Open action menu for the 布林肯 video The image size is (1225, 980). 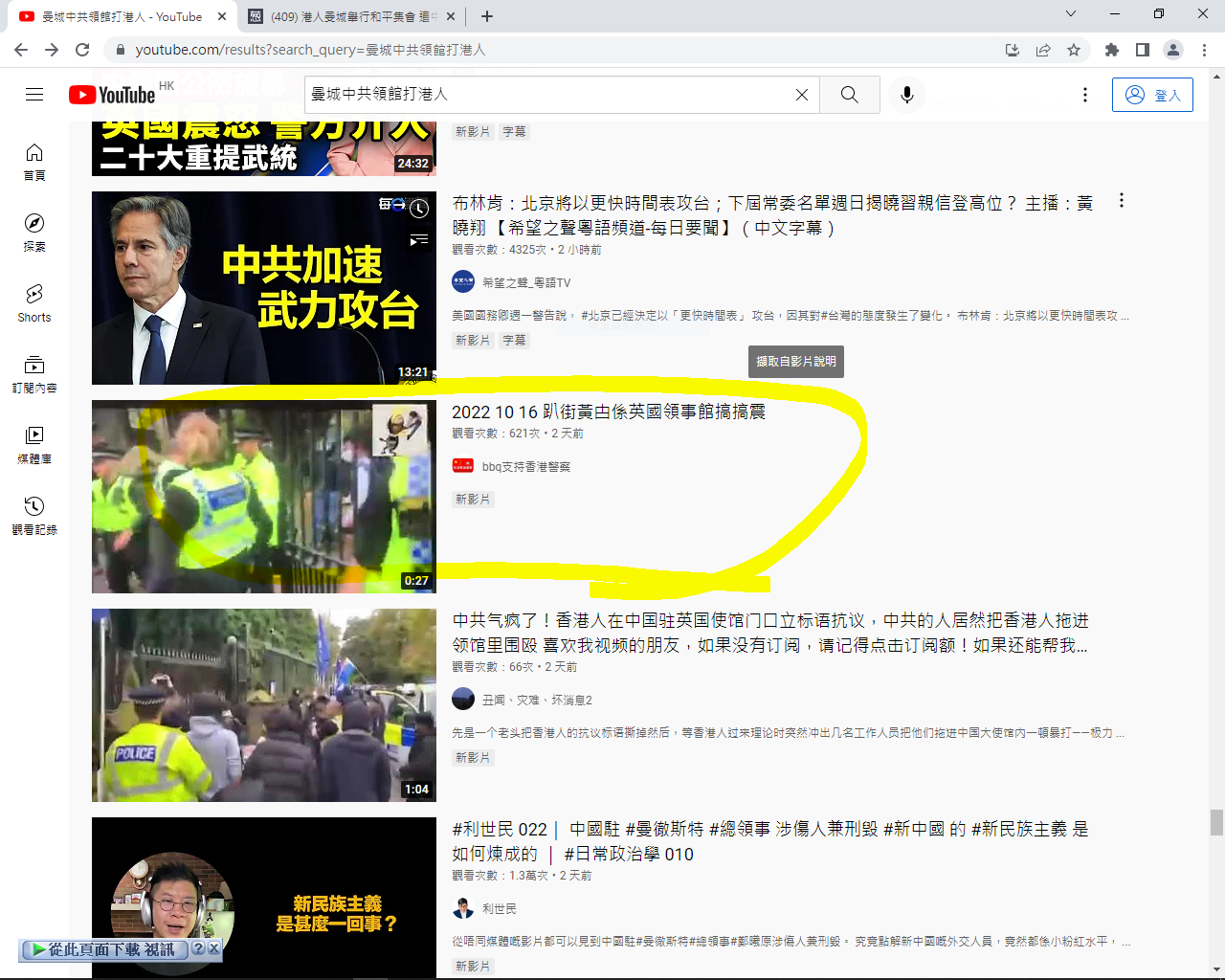click(1121, 201)
